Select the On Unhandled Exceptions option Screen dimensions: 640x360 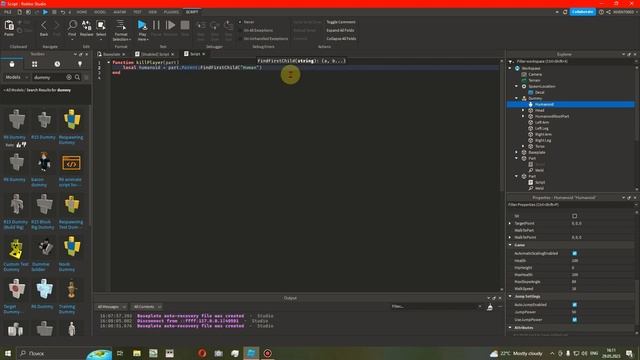263,38
